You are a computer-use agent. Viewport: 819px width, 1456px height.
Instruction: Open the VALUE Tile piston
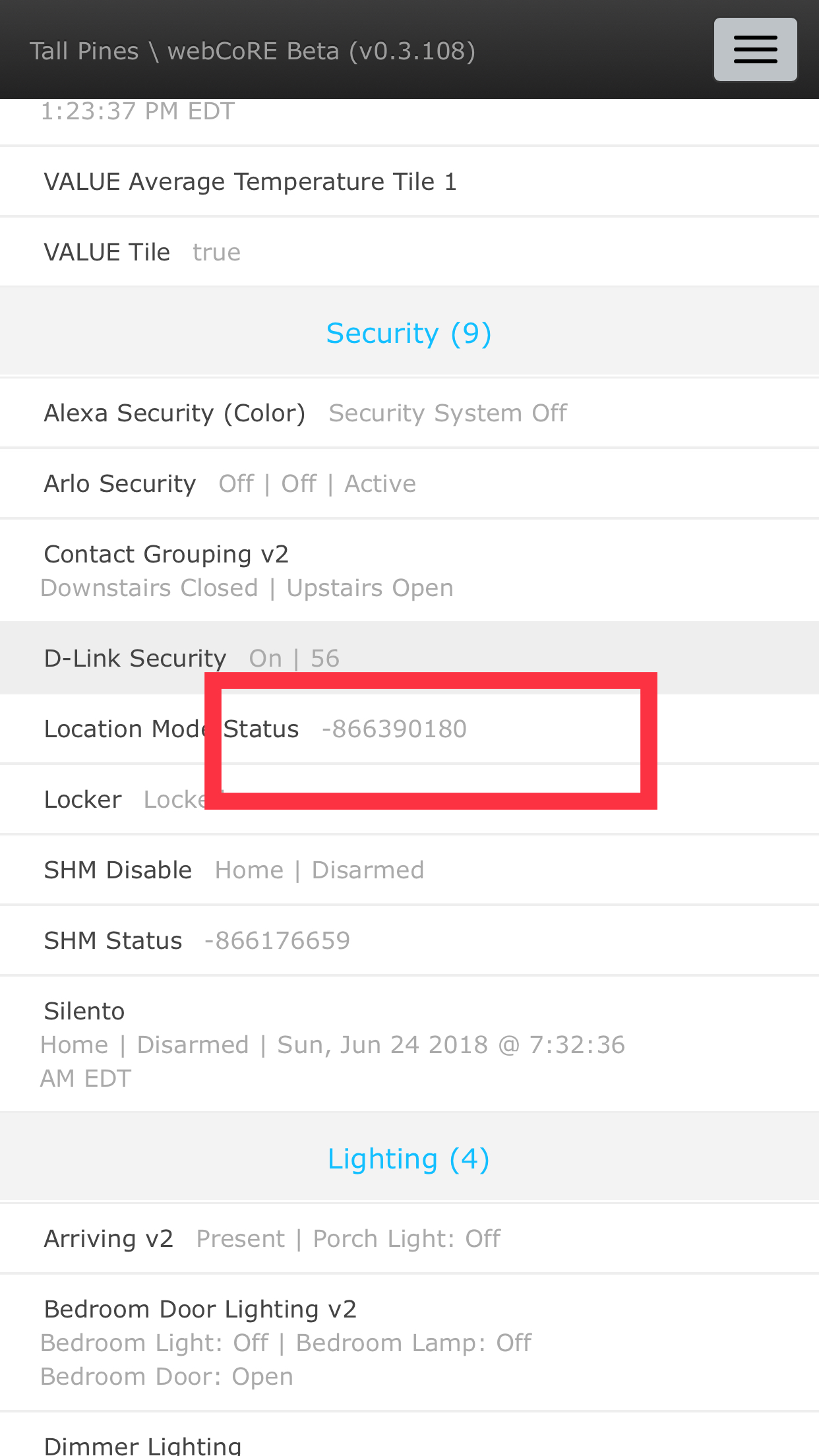click(x=409, y=253)
